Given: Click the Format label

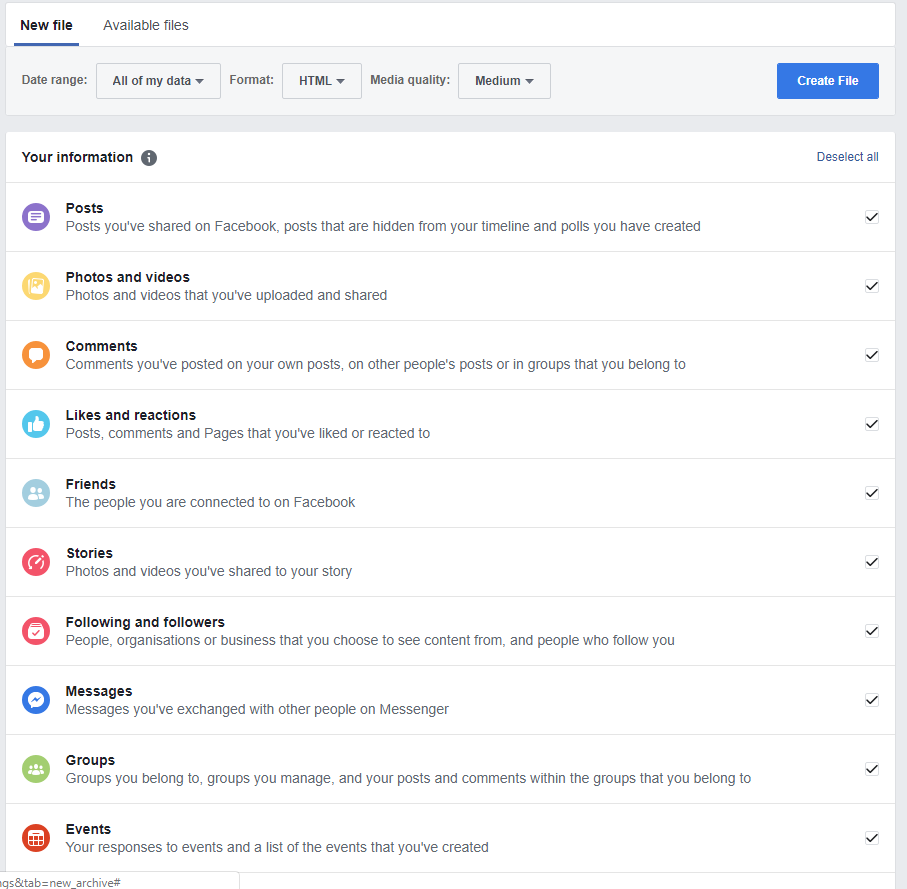Looking at the screenshot, I should tap(252, 80).
